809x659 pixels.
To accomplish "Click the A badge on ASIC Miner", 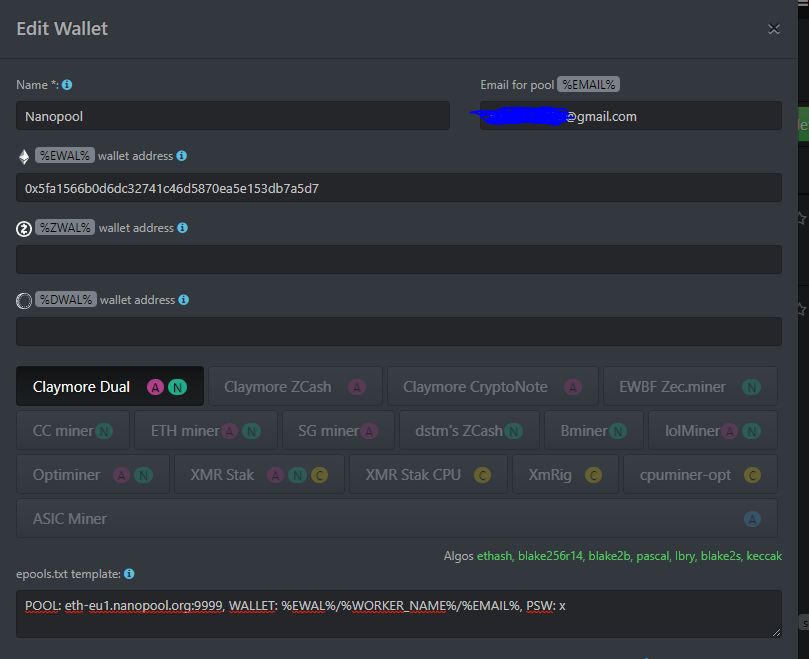I will pos(752,519).
